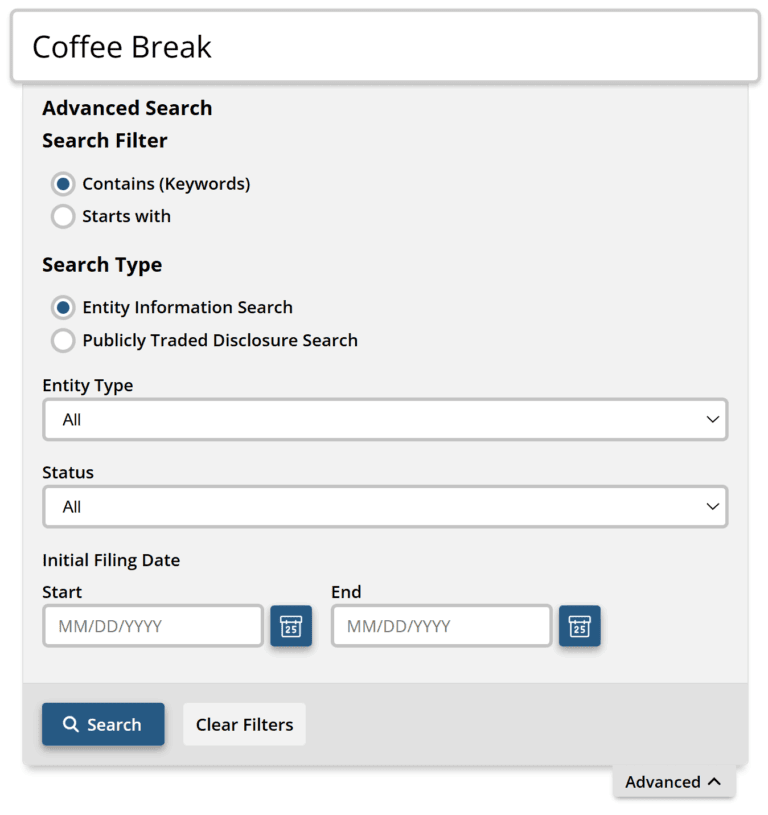Click the Start date MM/DD/YYYY field
This screenshot has width=768, height=815.
(x=152, y=626)
